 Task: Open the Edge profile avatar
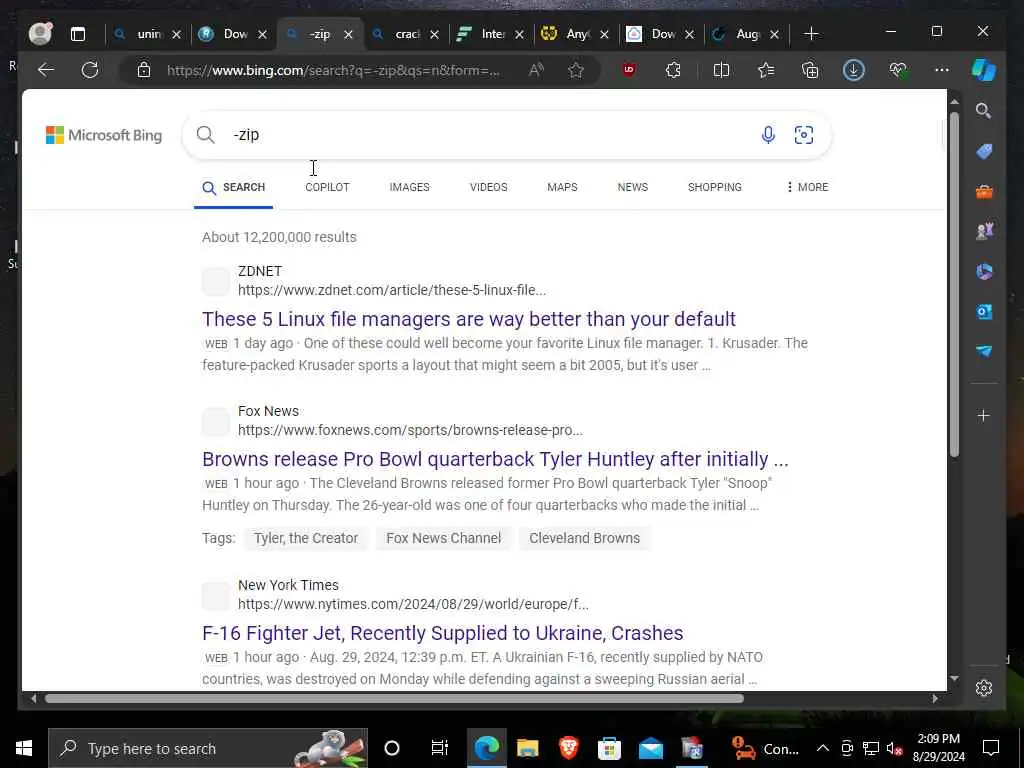(x=40, y=33)
